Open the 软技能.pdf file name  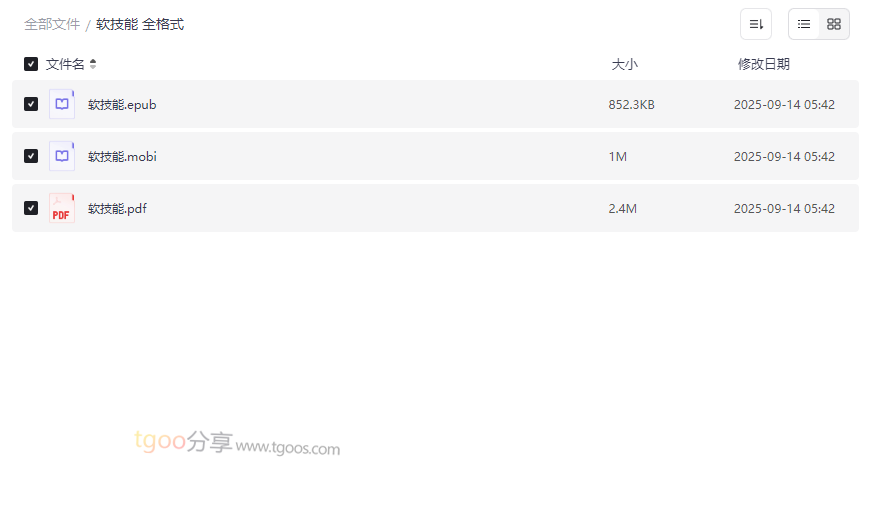(x=117, y=208)
